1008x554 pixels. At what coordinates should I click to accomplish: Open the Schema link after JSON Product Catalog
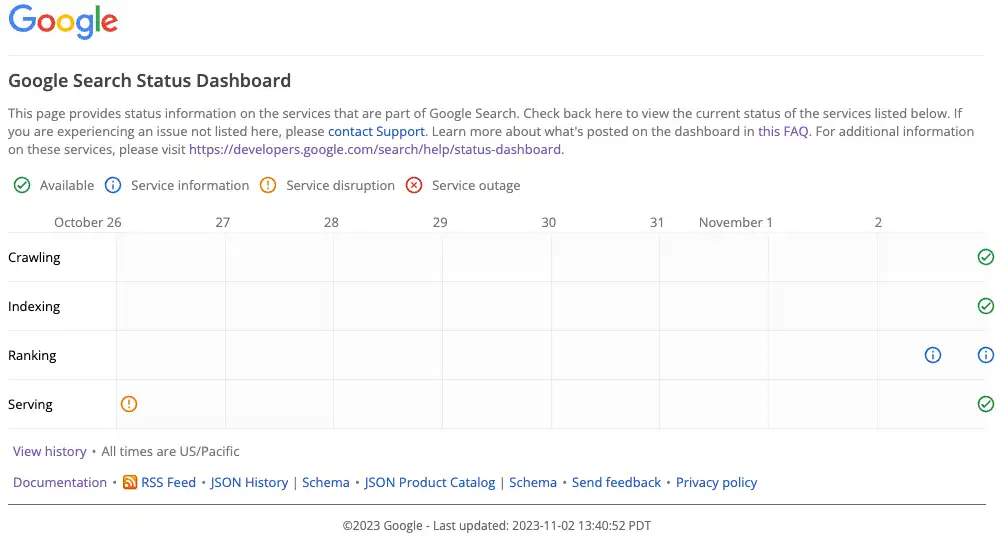tap(533, 483)
